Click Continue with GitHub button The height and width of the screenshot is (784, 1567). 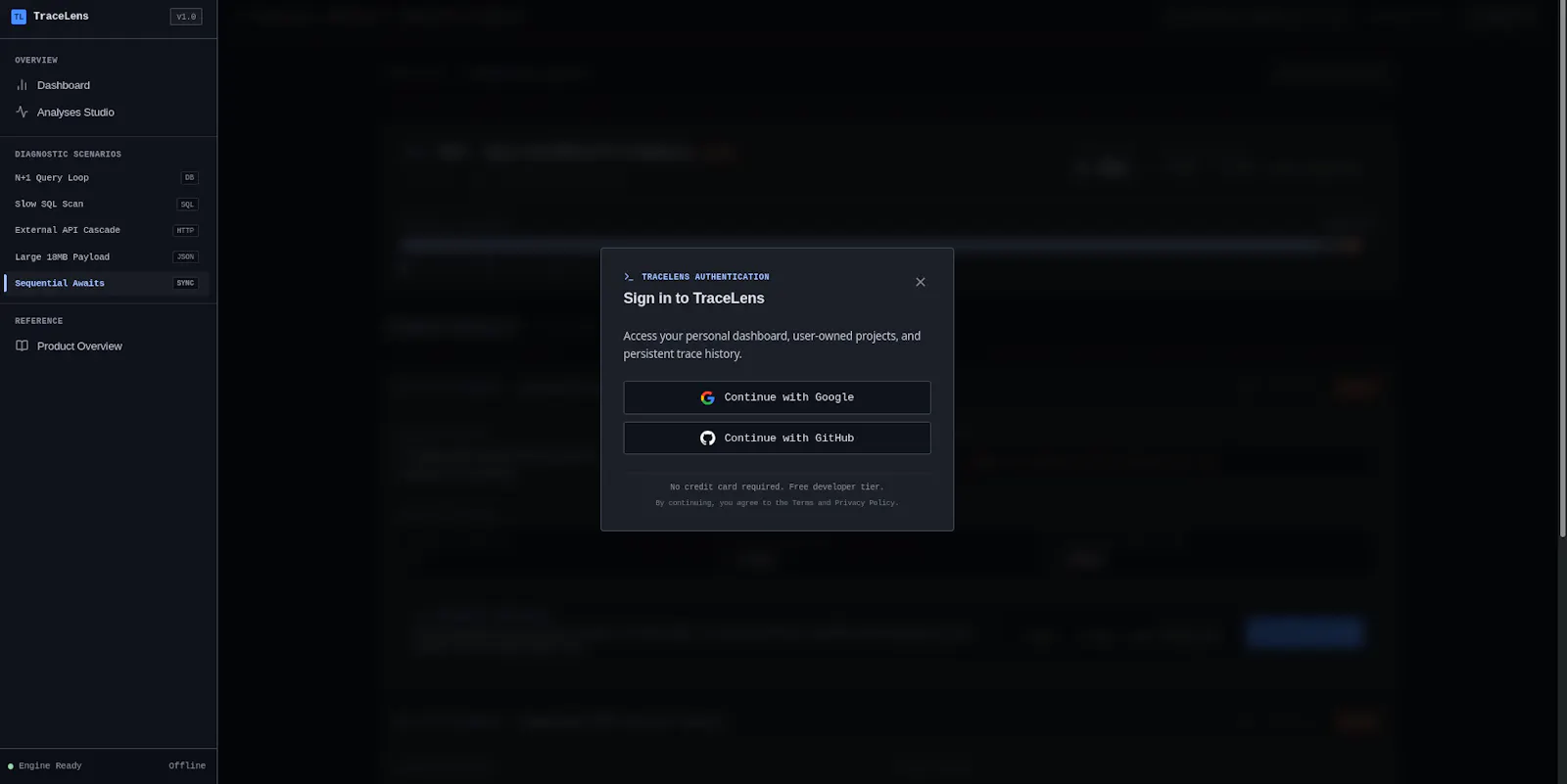click(x=777, y=438)
